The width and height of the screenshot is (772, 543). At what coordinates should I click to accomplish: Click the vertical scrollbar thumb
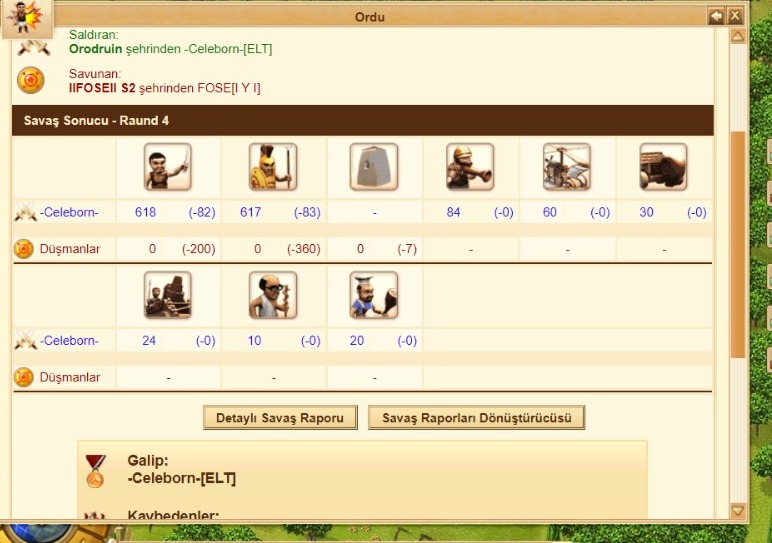(738, 245)
